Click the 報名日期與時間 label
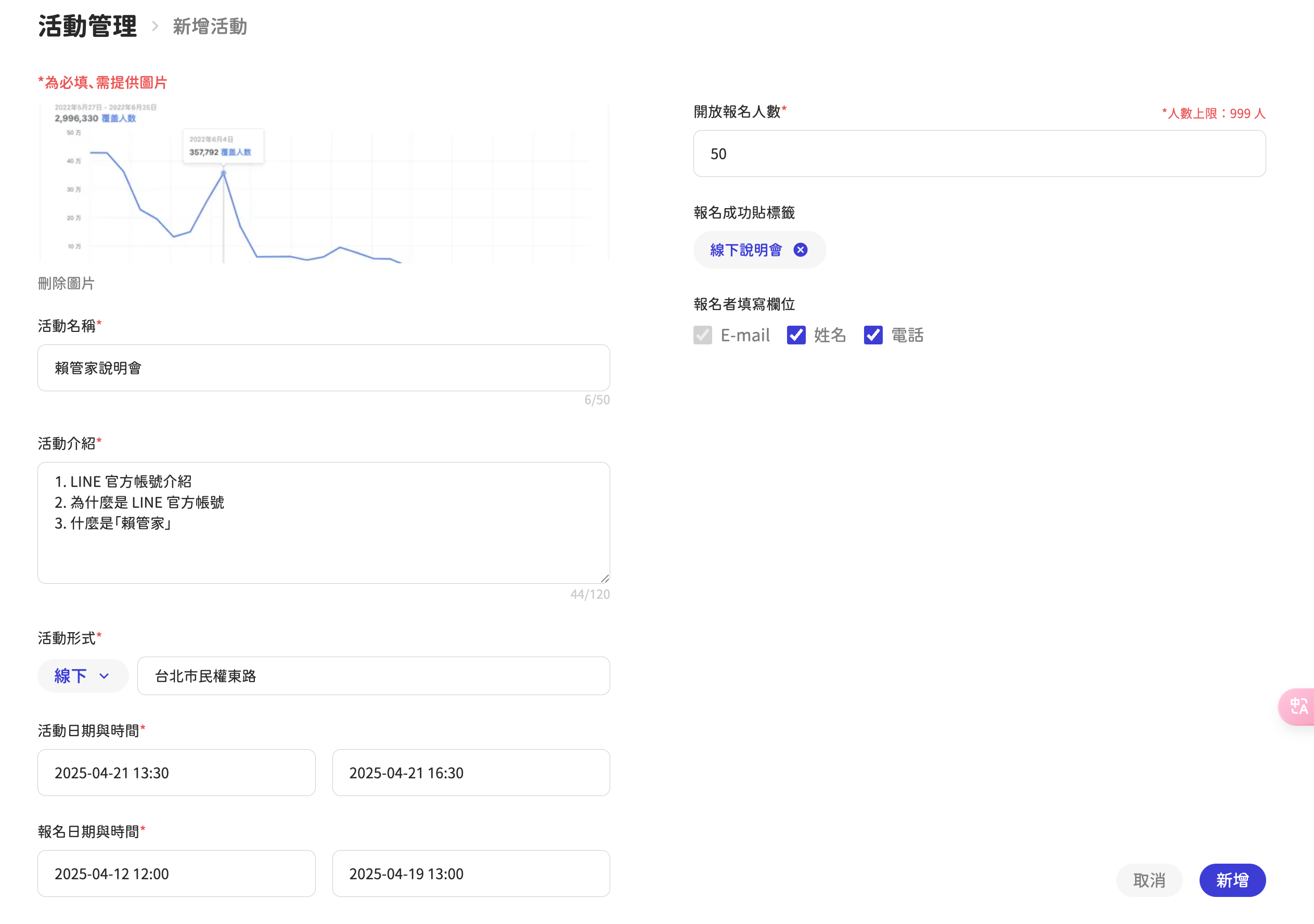Image resolution: width=1314 pixels, height=924 pixels. point(92,831)
